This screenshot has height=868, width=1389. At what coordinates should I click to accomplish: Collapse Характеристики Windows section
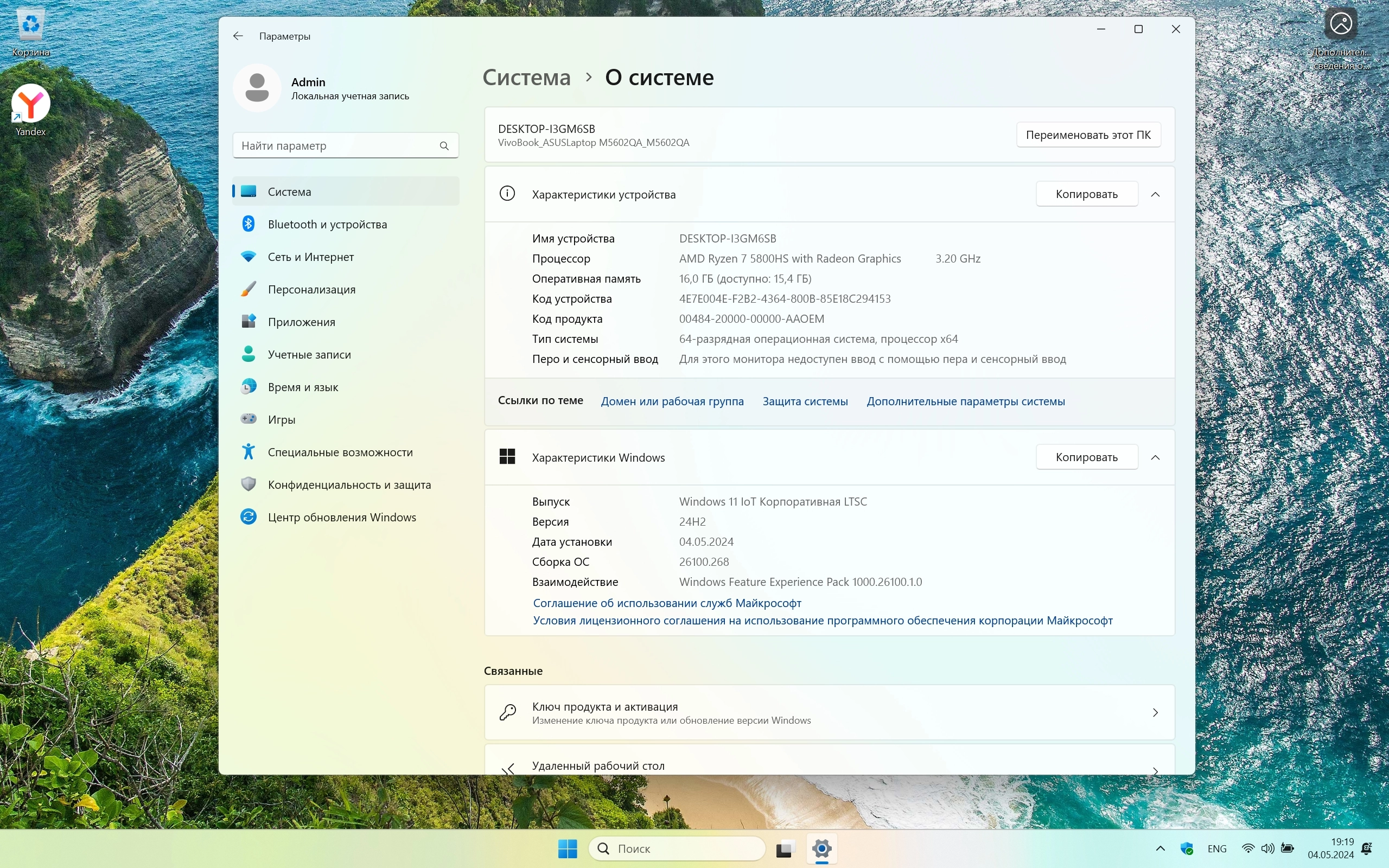[1155, 457]
